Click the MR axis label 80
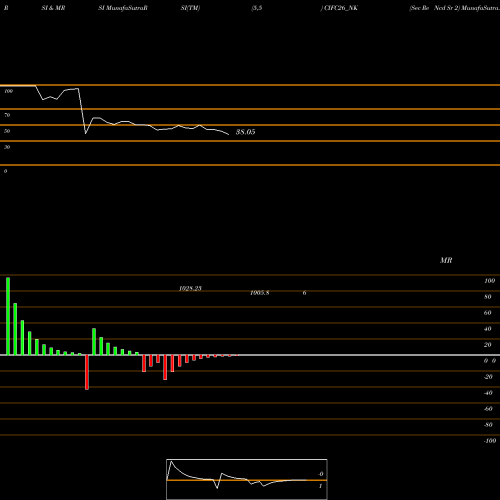Image resolution: width=500 pixels, height=500 pixels. coord(487,297)
